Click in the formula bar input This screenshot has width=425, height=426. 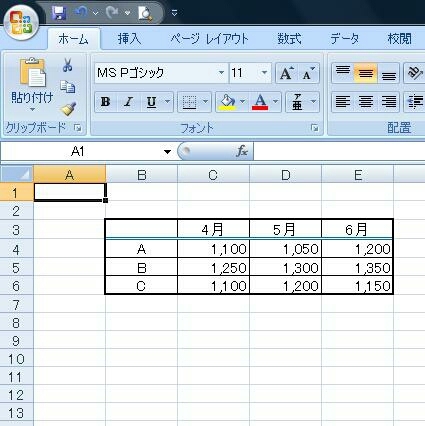pos(339,152)
